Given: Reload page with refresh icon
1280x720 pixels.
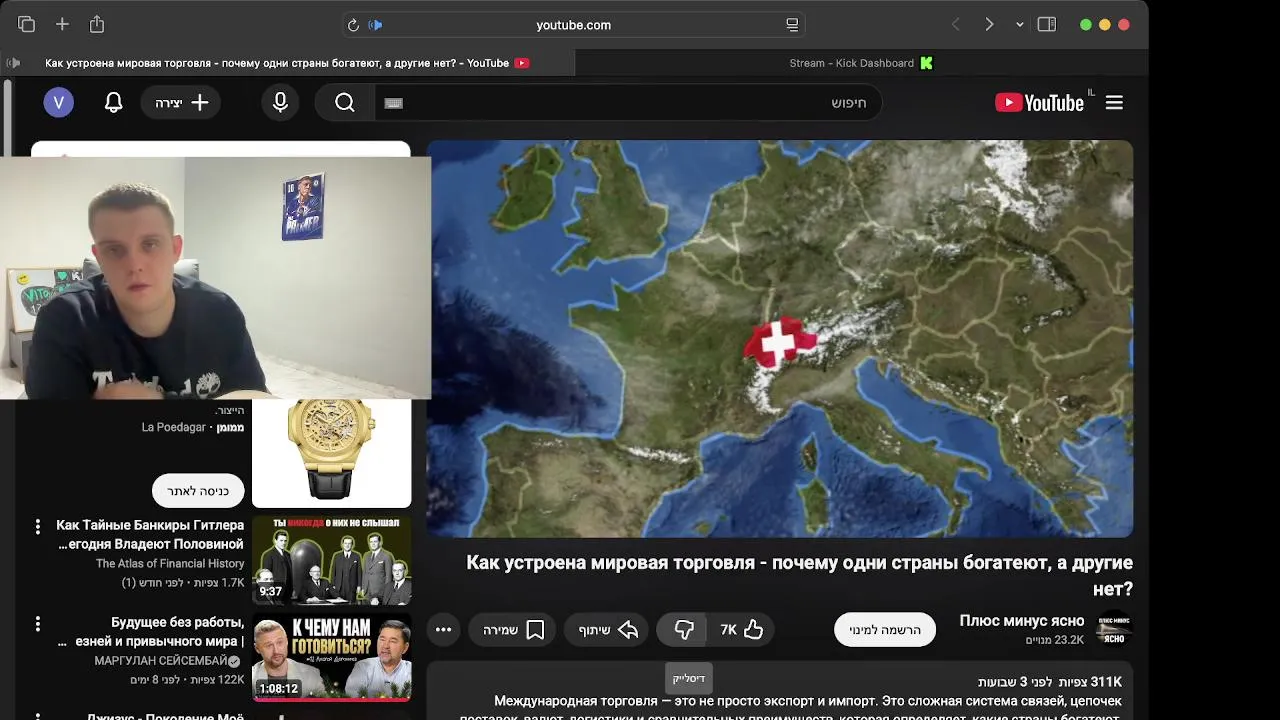Looking at the screenshot, I should tap(353, 25).
